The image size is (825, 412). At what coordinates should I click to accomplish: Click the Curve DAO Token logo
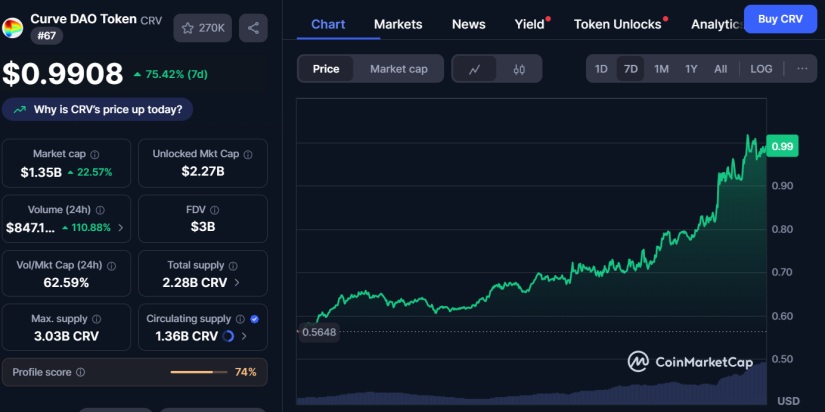click(x=13, y=28)
